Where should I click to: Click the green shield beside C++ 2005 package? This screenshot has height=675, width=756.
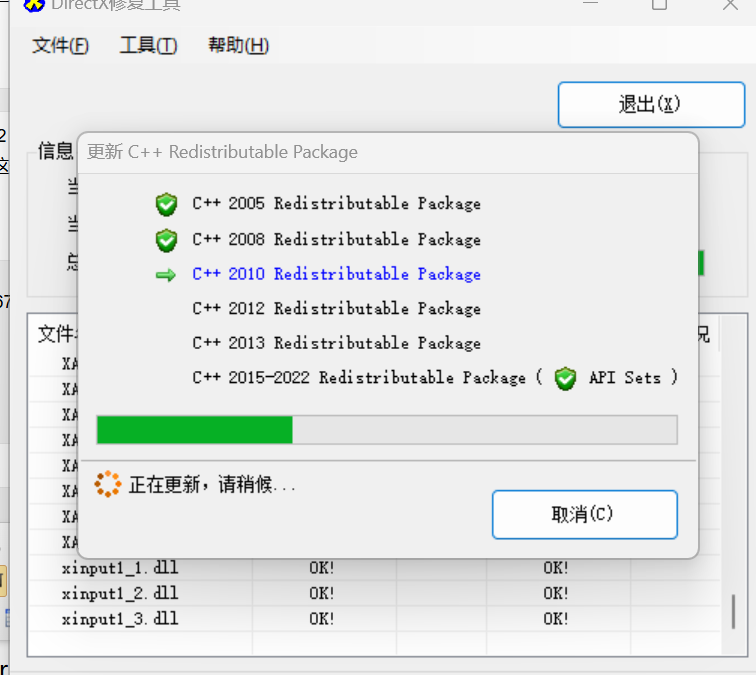166,204
